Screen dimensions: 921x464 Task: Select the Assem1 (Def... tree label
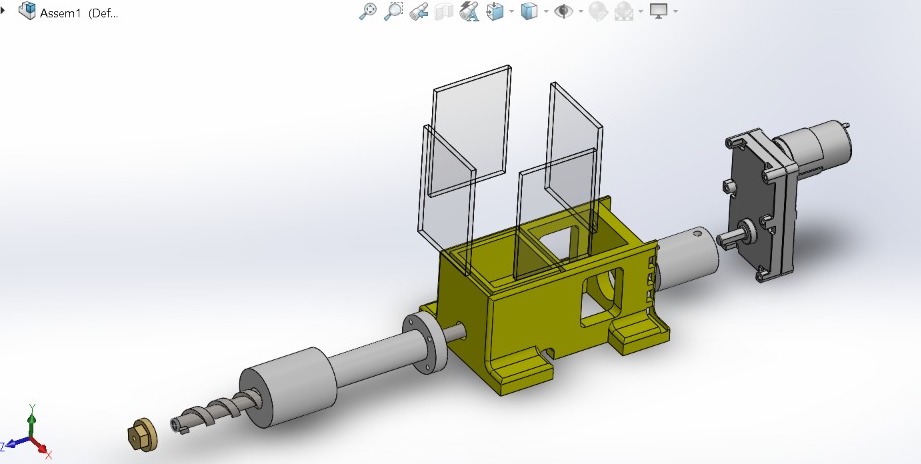coord(79,14)
